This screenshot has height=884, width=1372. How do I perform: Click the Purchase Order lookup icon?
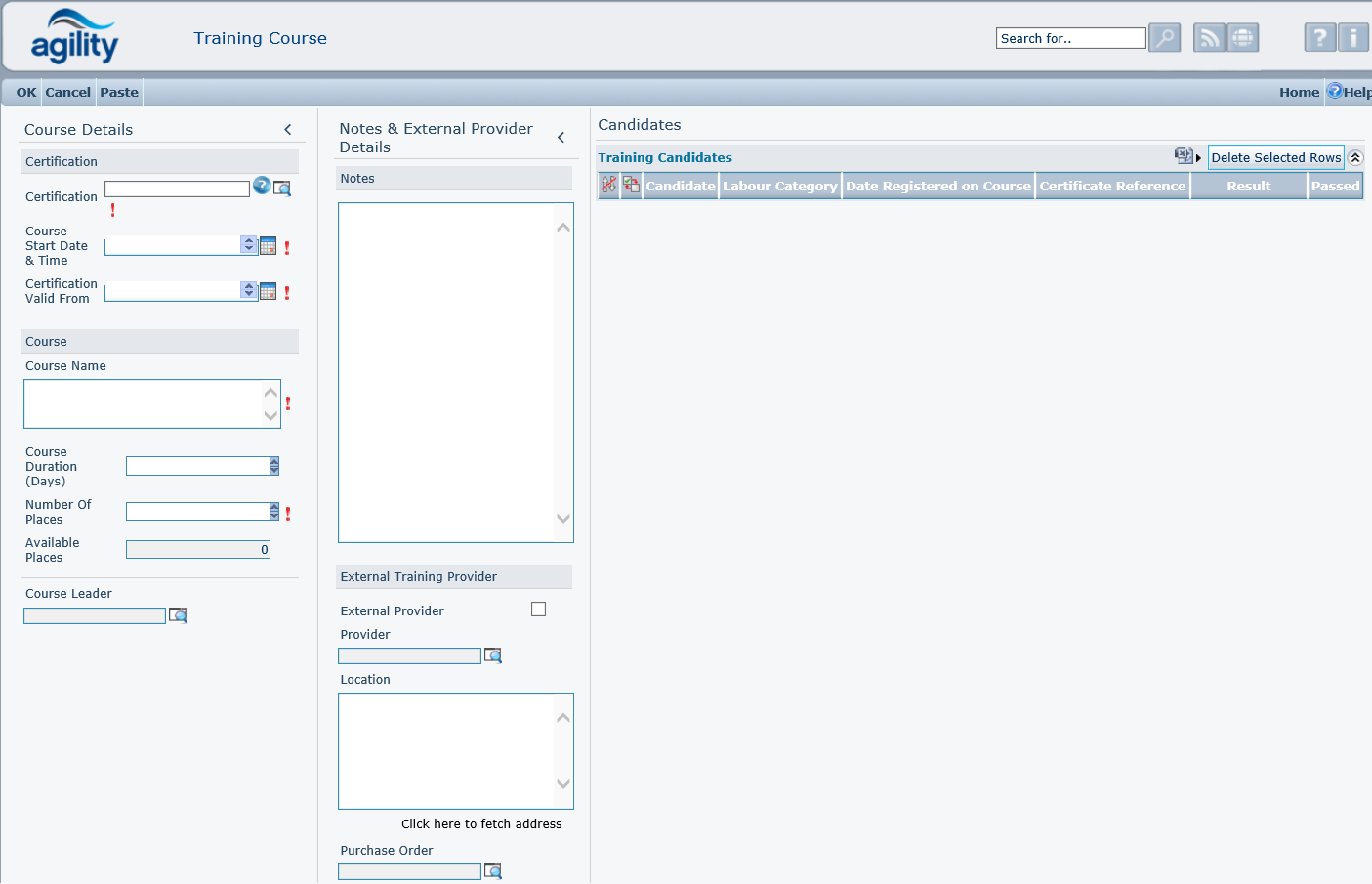[x=493, y=871]
